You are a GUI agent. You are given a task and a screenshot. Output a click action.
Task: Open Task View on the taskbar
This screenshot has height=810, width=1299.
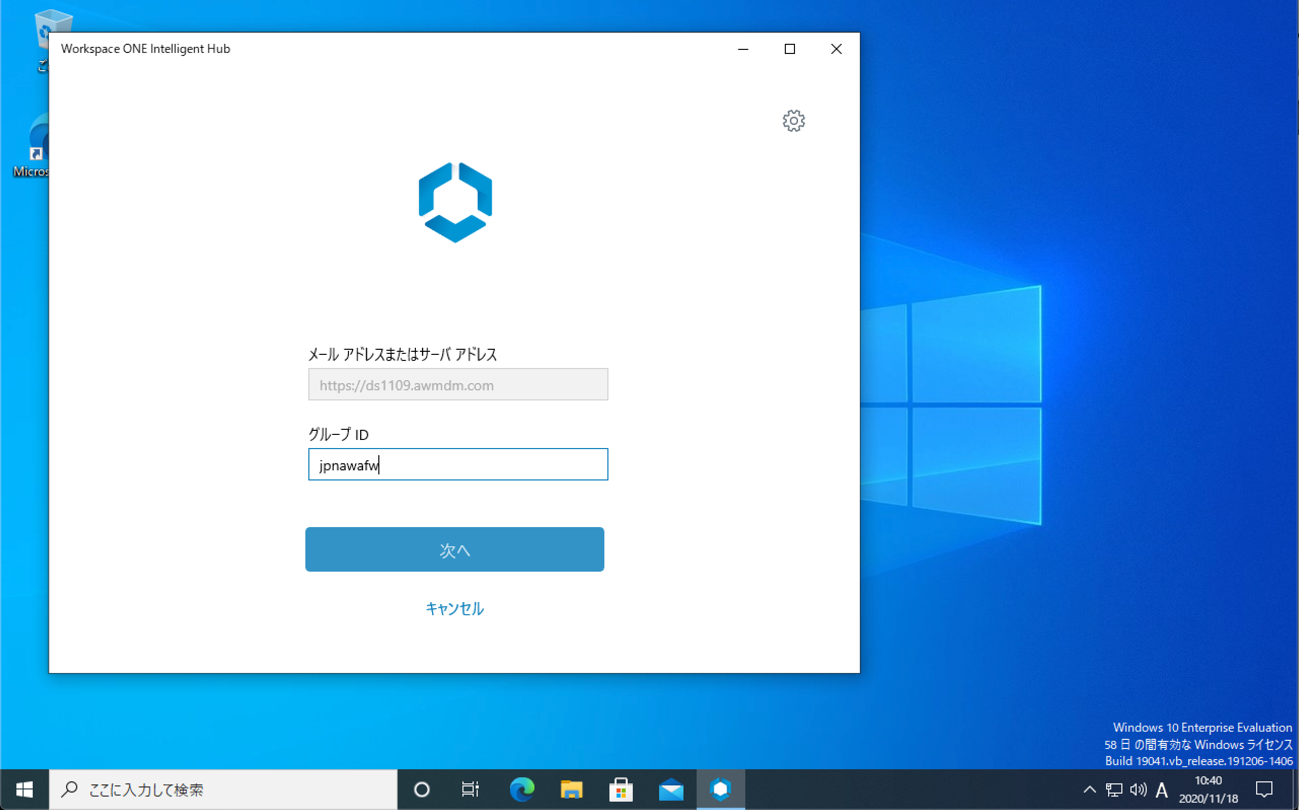click(470, 789)
